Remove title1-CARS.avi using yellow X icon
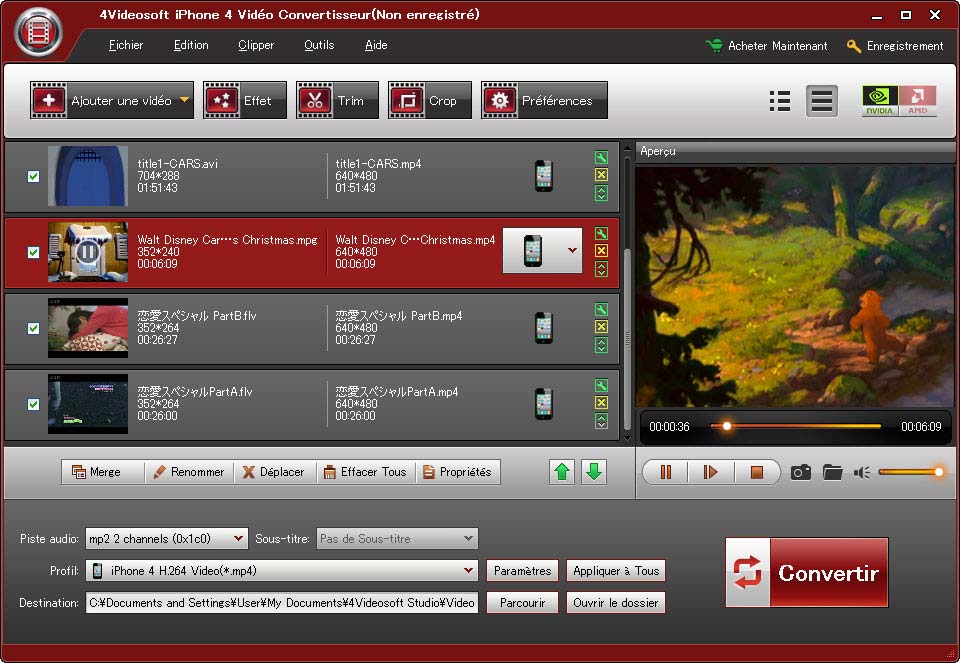960x663 pixels. 601,175
